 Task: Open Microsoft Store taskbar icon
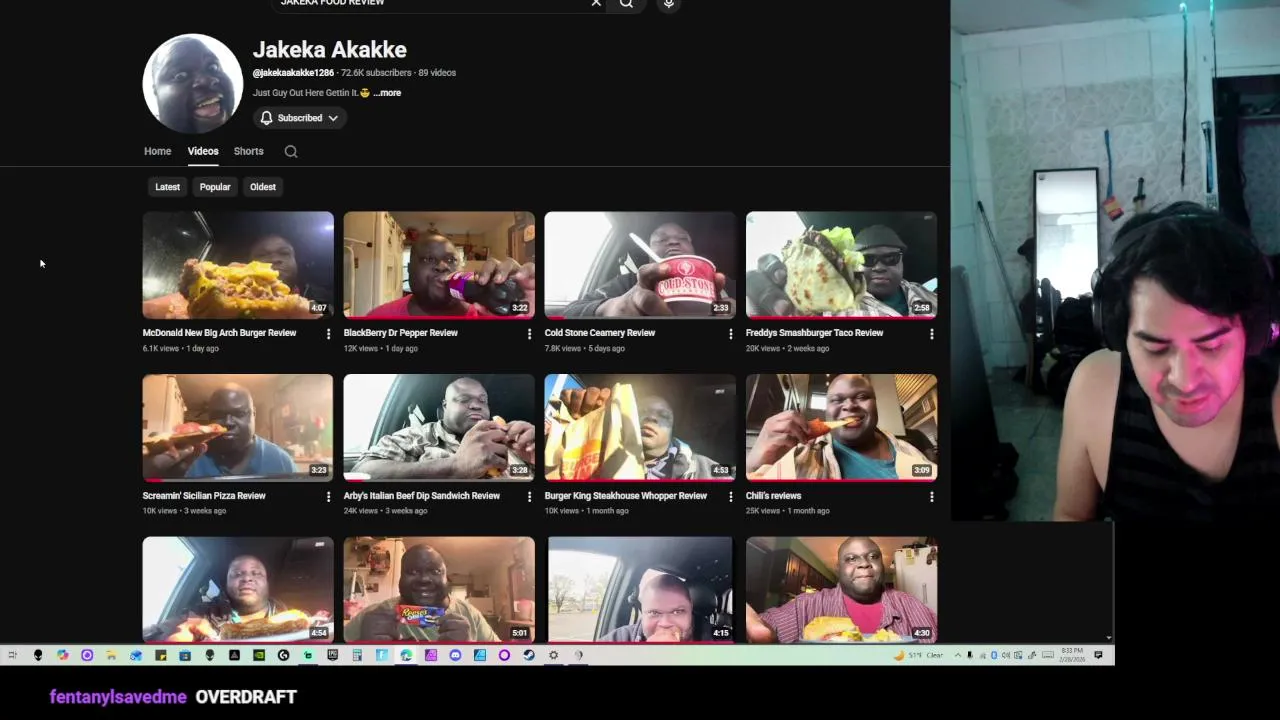(x=185, y=655)
